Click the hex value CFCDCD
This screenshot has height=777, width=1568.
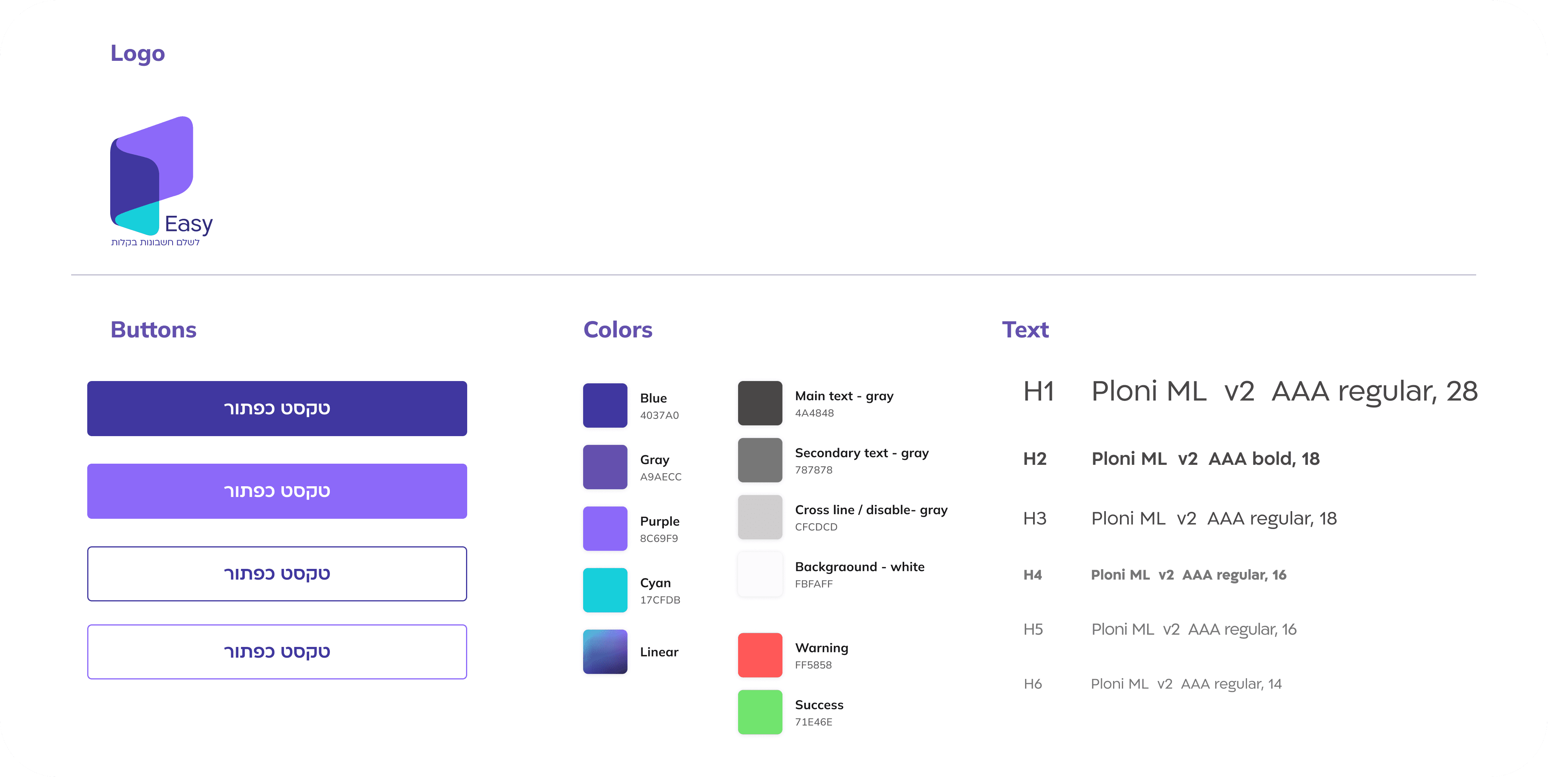pos(816,526)
